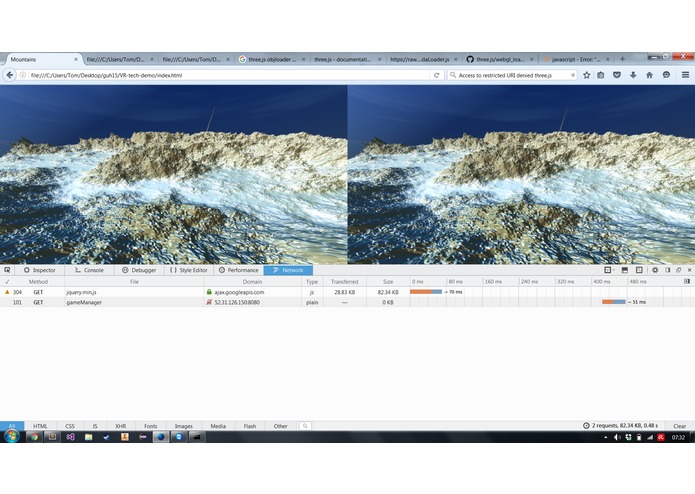Screen dimensions: 695x494
Task: Switch to the Console tab
Action: point(89,270)
